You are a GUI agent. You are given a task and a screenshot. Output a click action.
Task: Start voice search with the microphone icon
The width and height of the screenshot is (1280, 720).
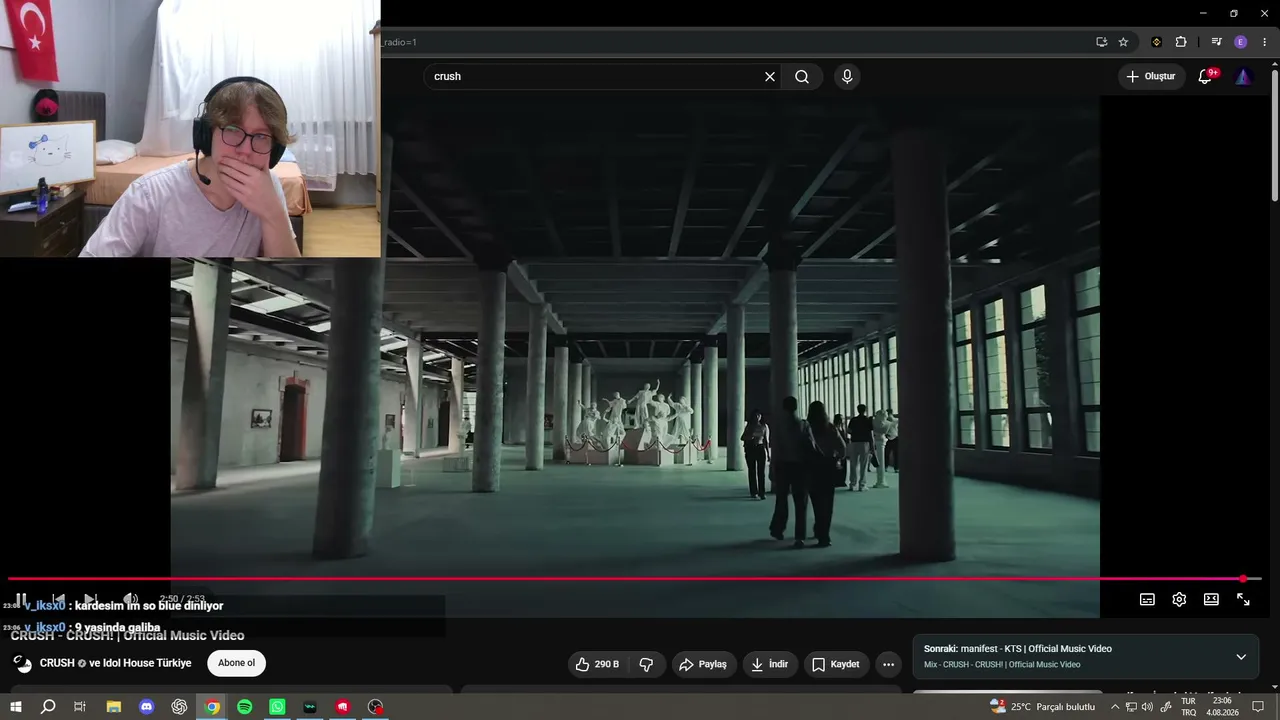tap(847, 76)
